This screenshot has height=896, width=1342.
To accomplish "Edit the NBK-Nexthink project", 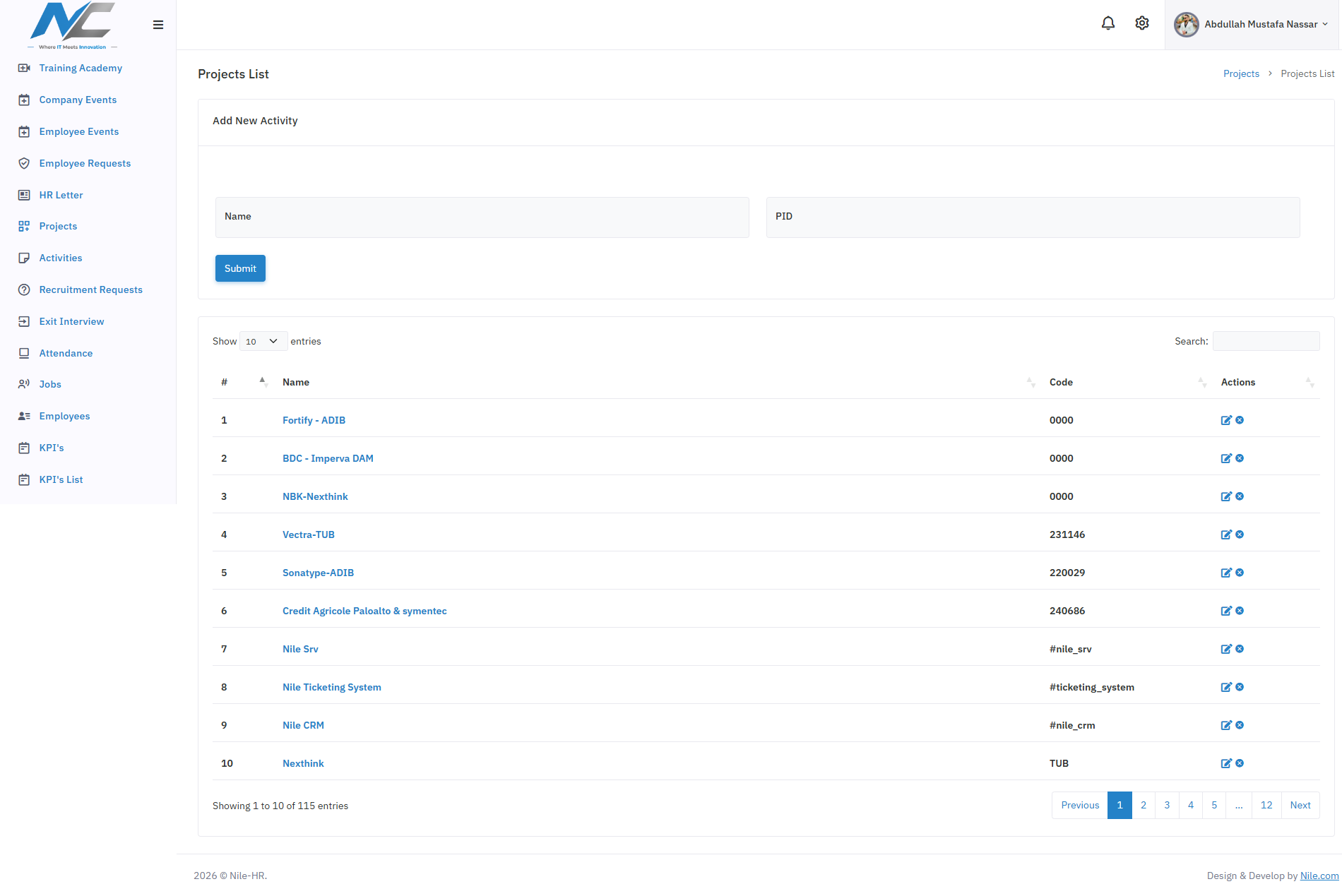I will (x=1226, y=496).
